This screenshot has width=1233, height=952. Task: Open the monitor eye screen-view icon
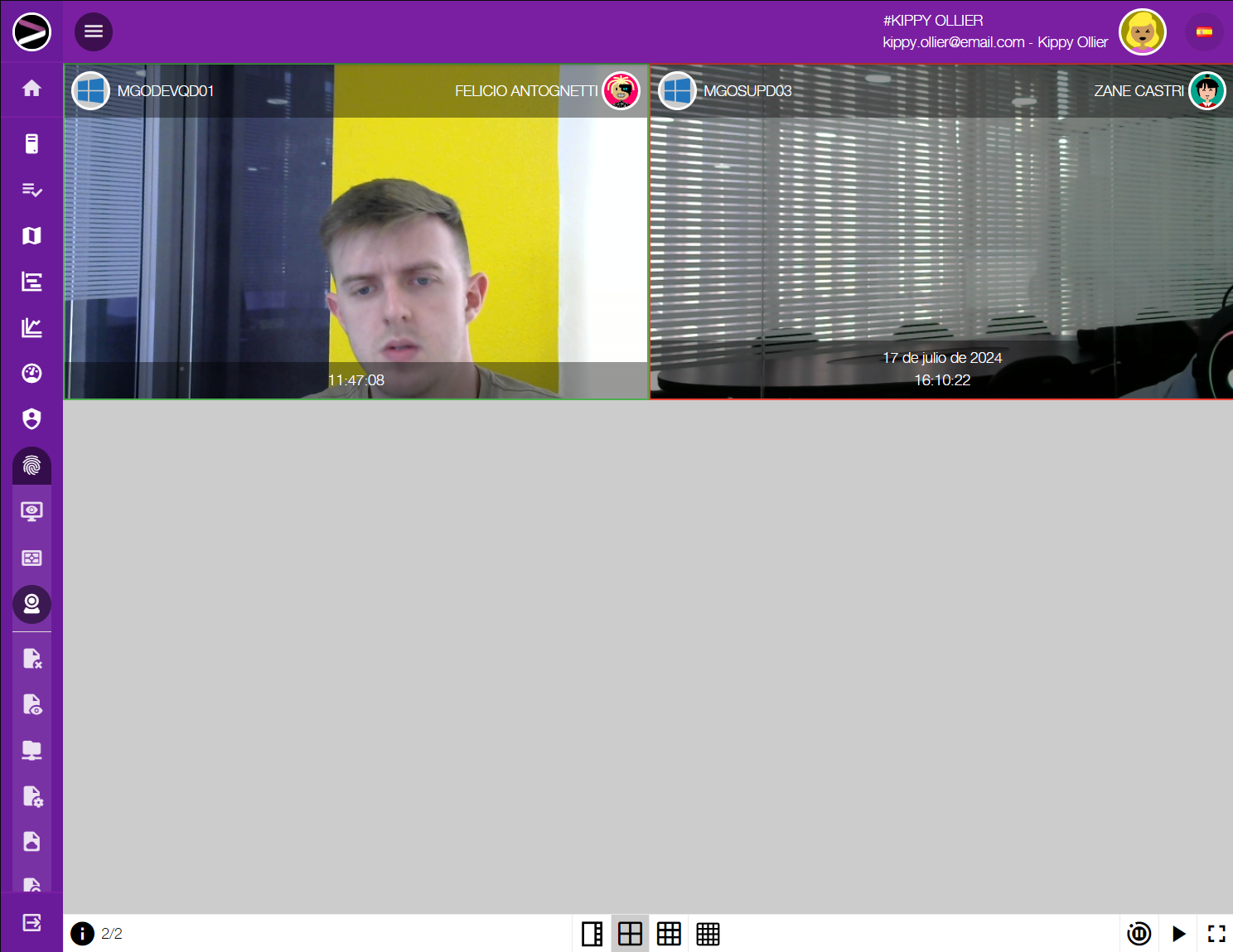point(31,511)
